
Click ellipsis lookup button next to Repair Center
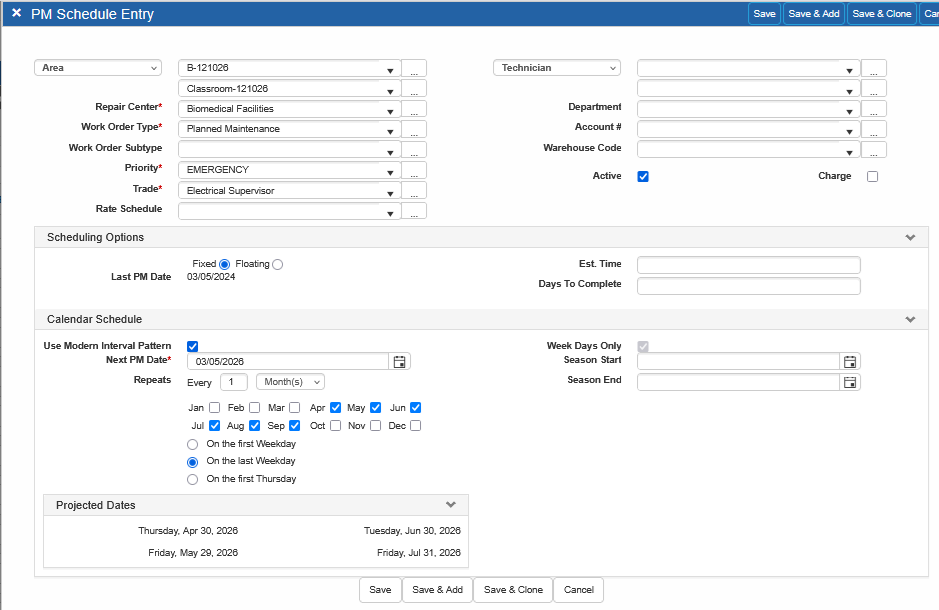(x=414, y=109)
